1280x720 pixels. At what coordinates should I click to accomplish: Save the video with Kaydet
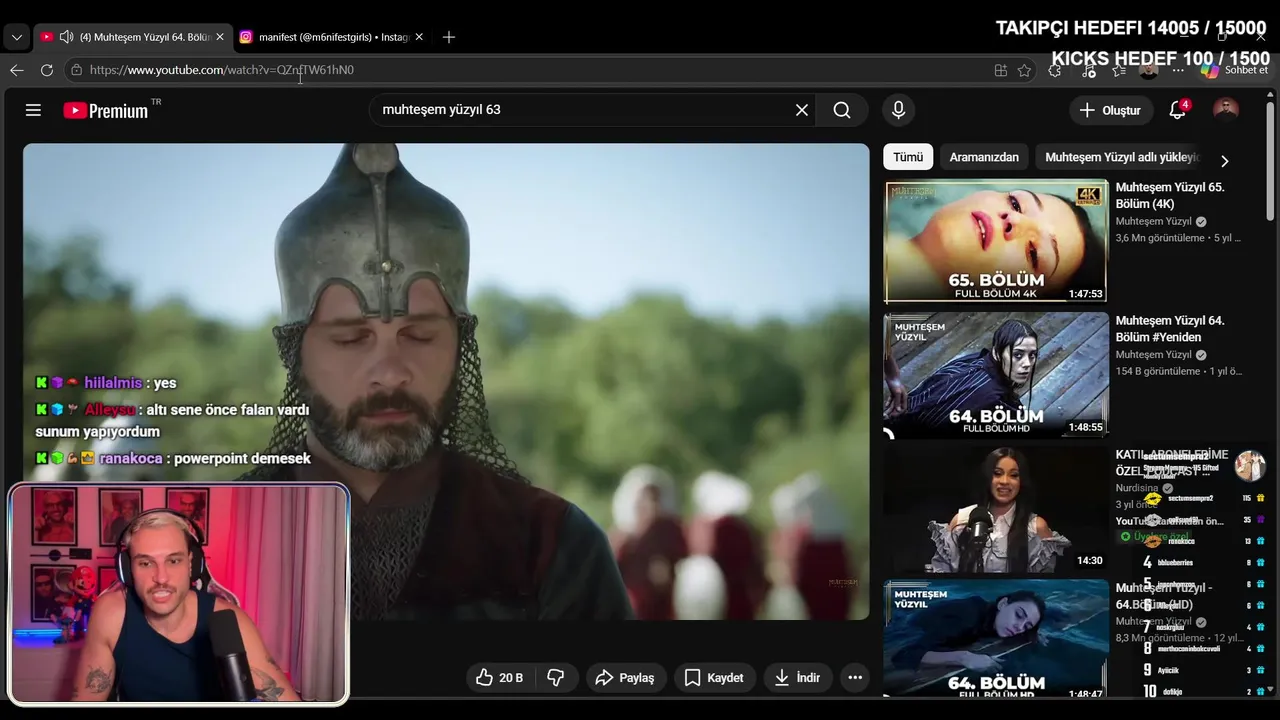(x=714, y=678)
